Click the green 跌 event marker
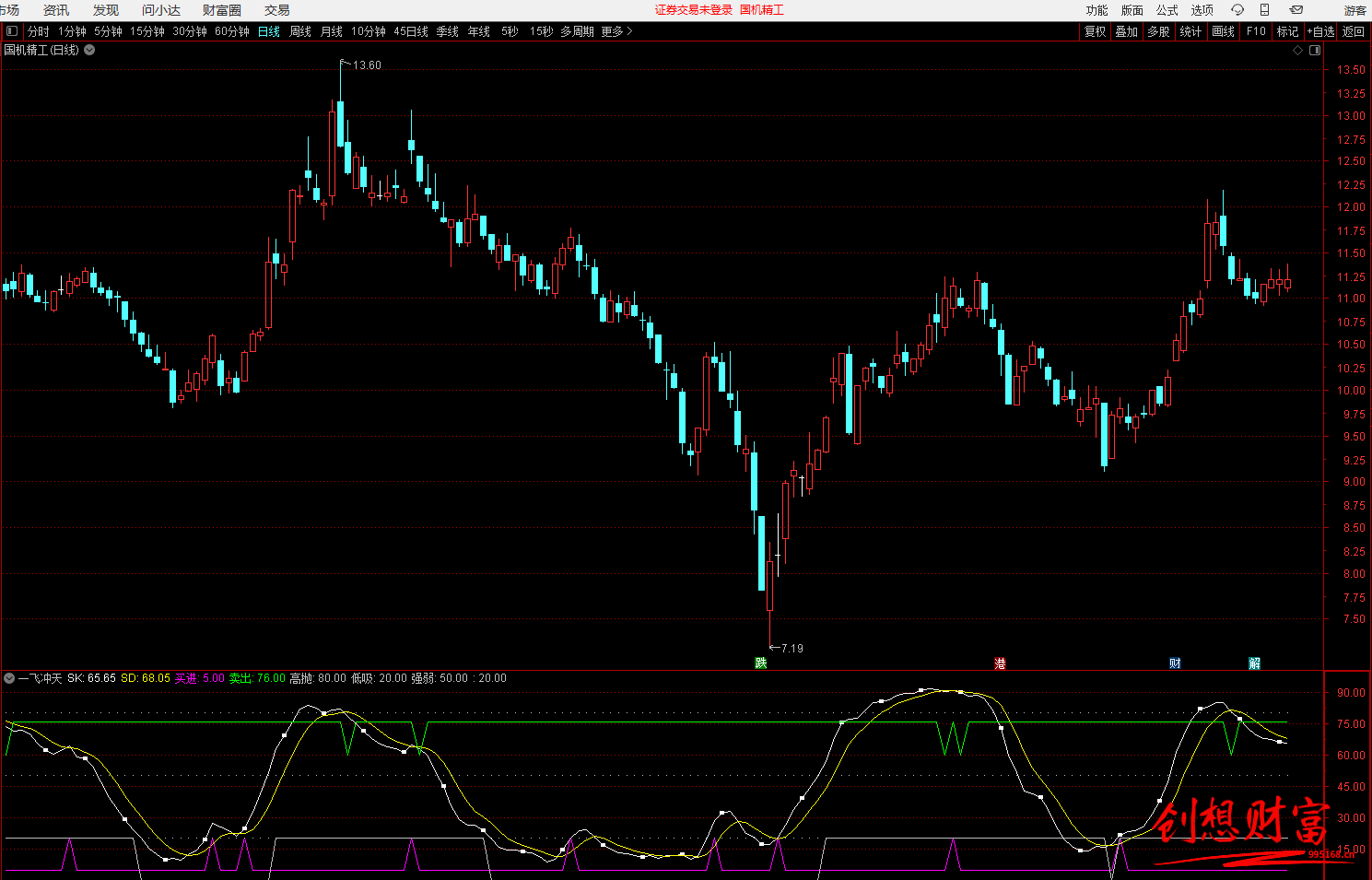1372x880 pixels. (x=760, y=663)
